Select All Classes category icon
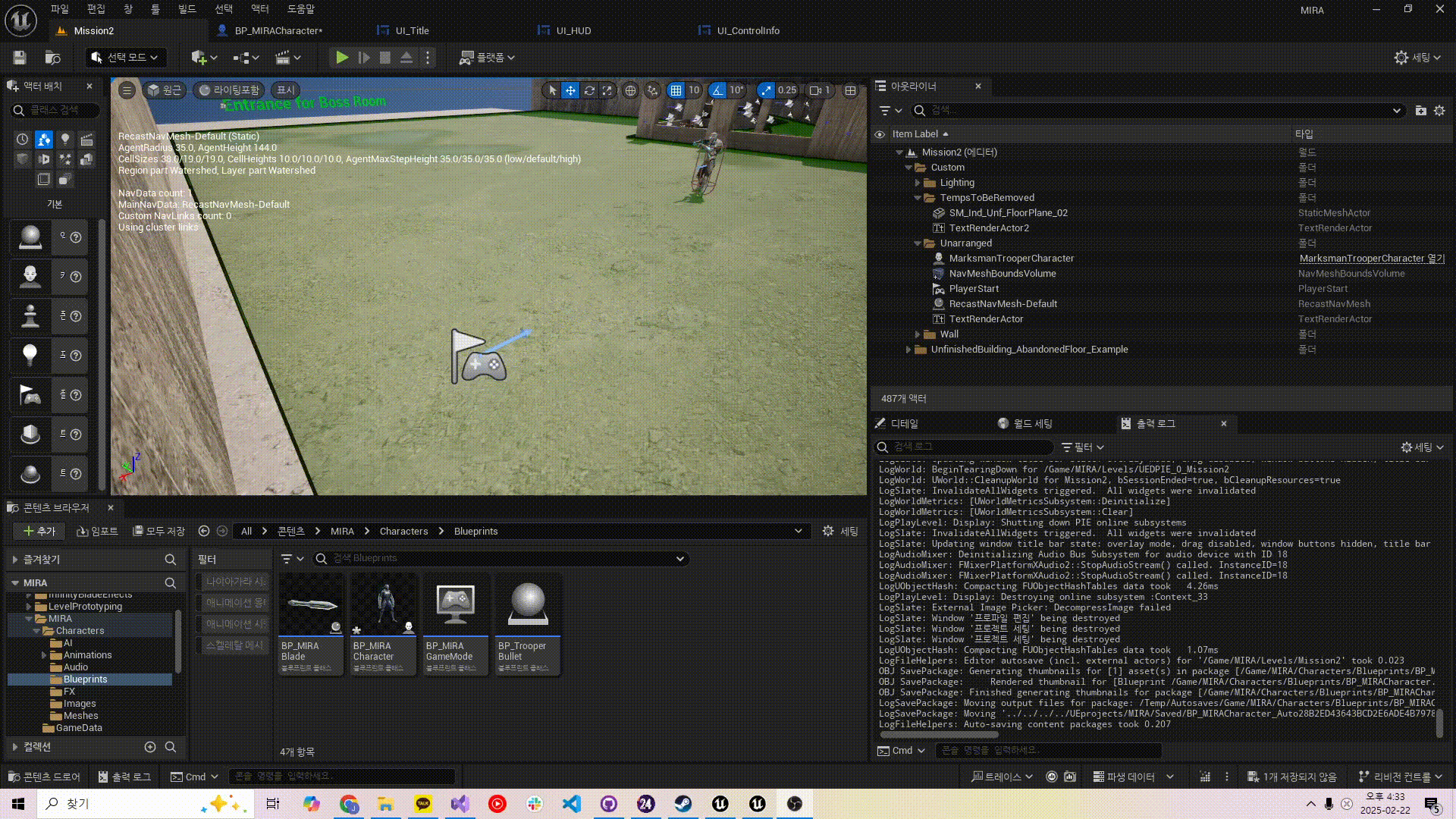Viewport: 1456px width, 819px height. pos(65,179)
